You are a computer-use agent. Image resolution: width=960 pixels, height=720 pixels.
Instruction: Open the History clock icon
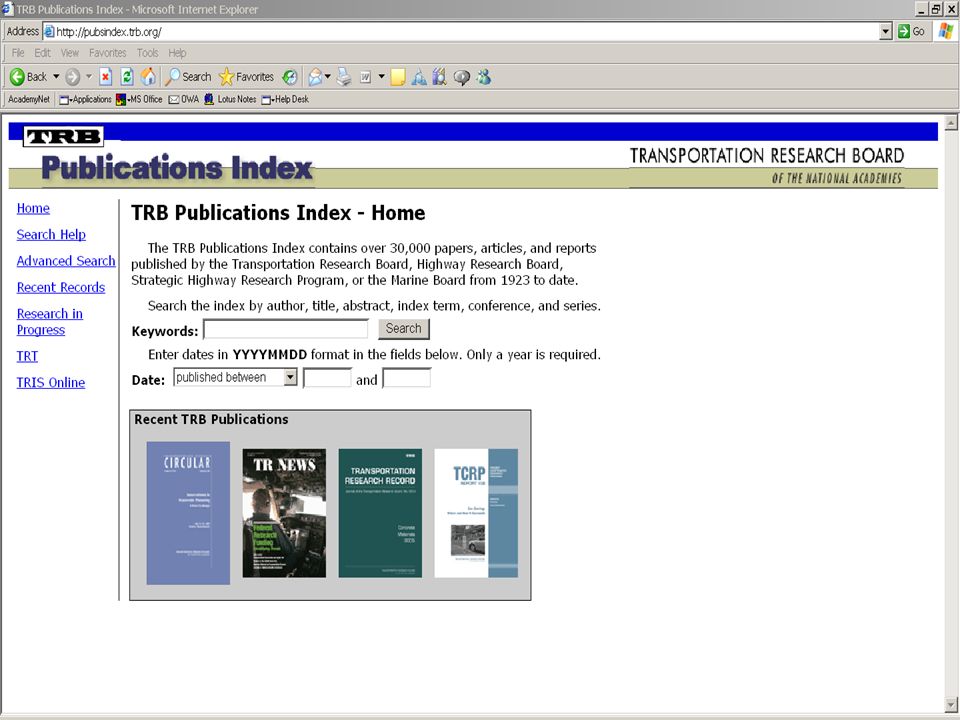(290, 77)
